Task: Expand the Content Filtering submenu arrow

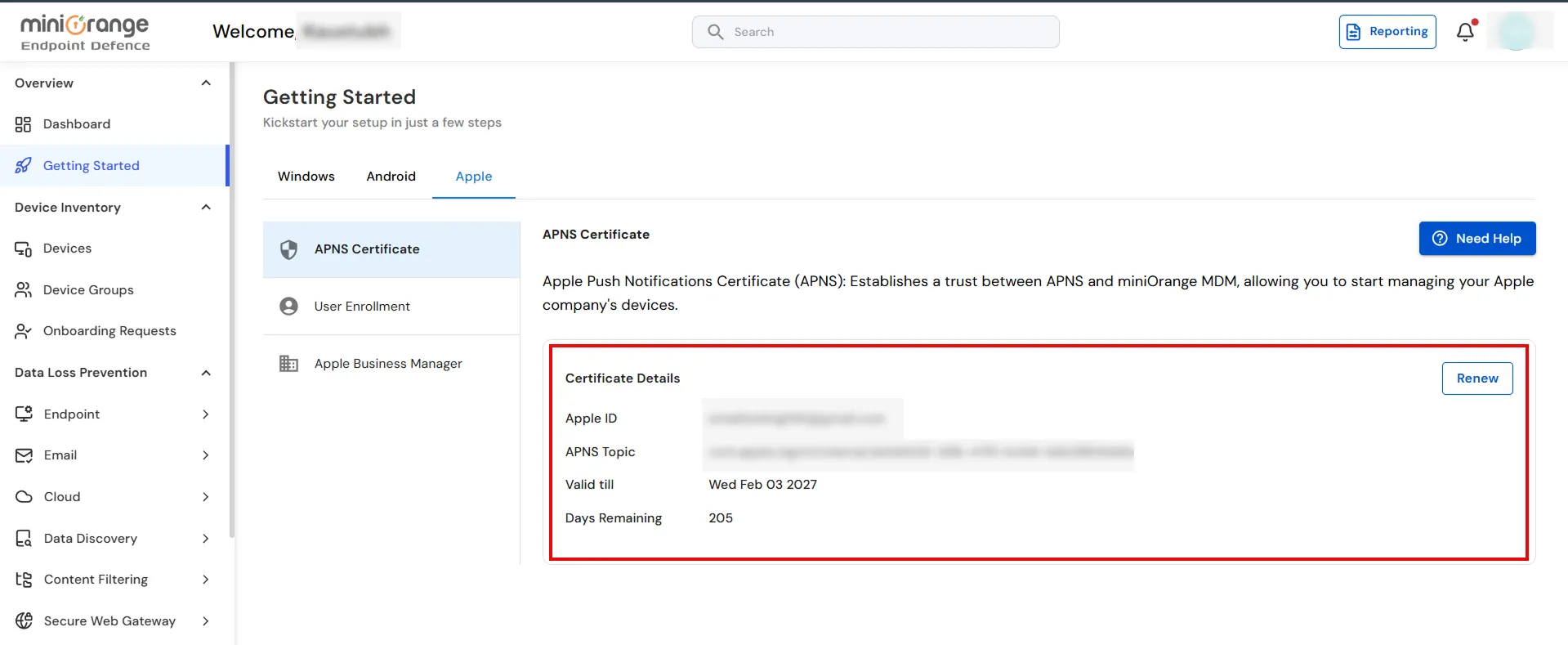Action: click(206, 580)
